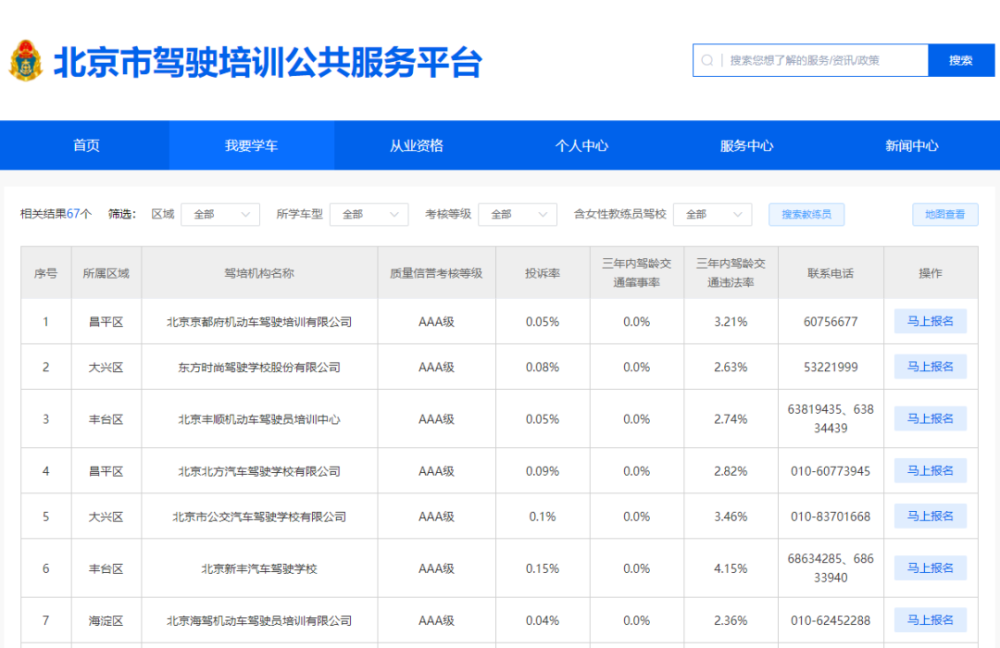
Task: Click the 质量信誉考核等级 column header
Action: (x=436, y=273)
